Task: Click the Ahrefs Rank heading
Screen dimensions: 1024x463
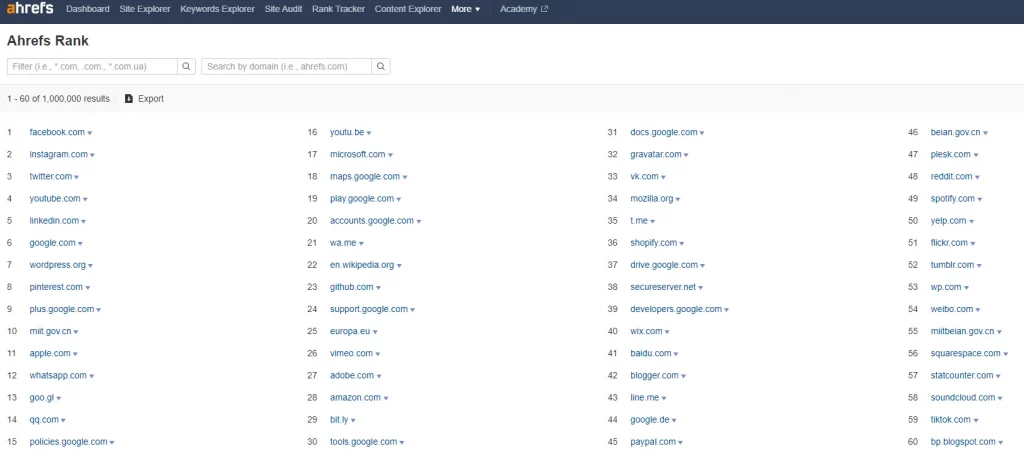Action: coord(48,40)
